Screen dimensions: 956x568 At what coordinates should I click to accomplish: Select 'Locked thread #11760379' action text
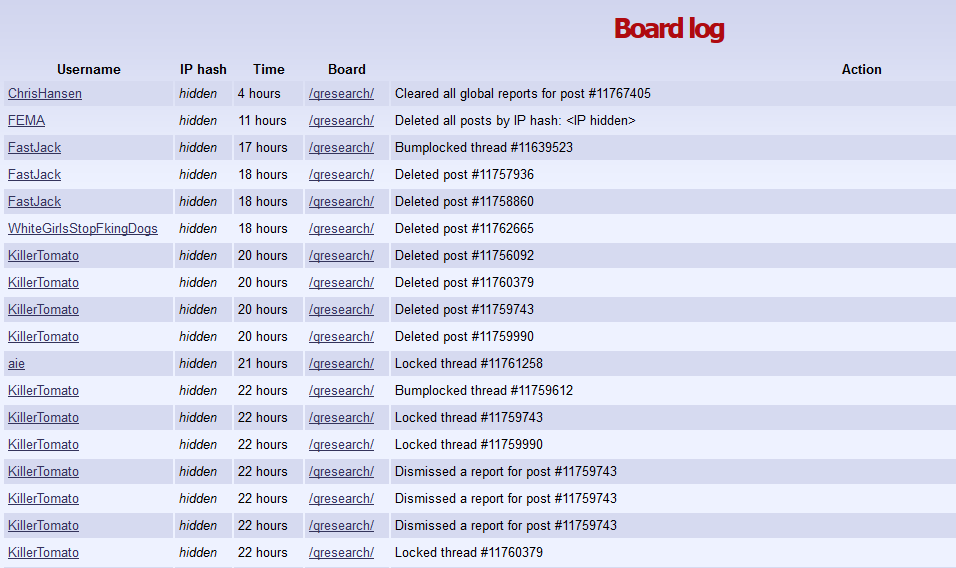pyautogui.click(x=469, y=553)
